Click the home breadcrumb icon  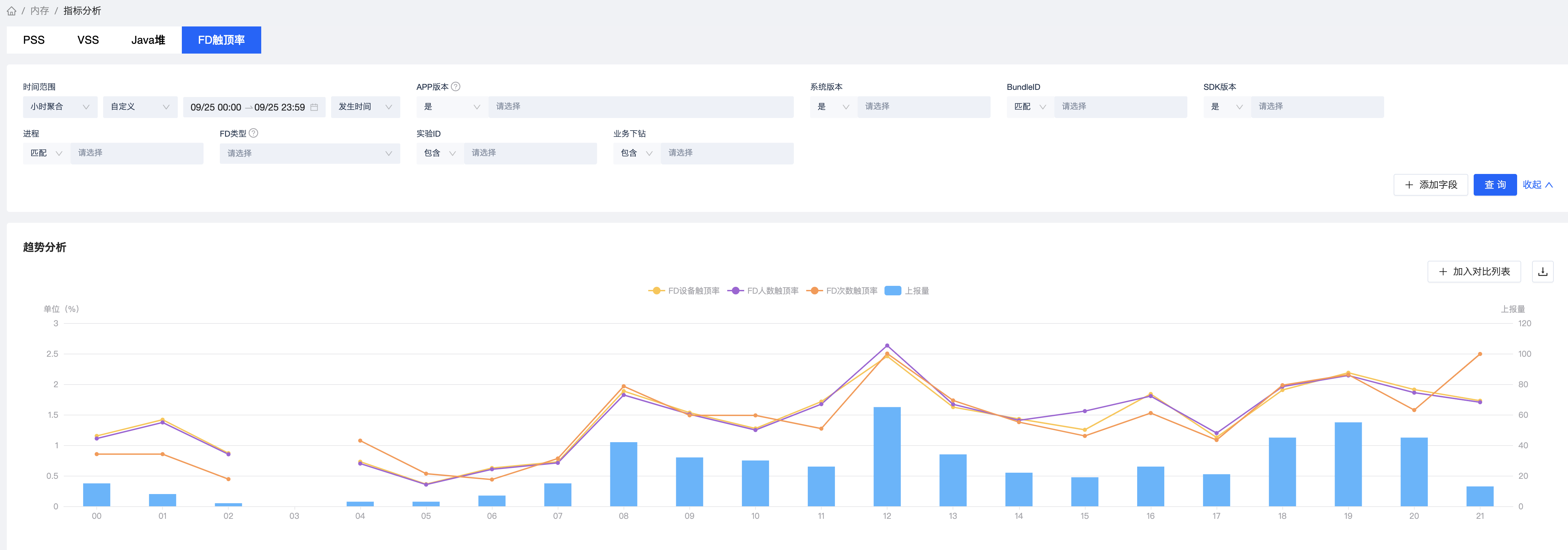tap(12, 11)
